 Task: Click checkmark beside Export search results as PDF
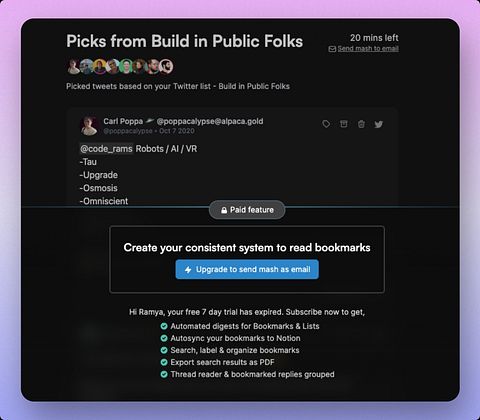164,362
